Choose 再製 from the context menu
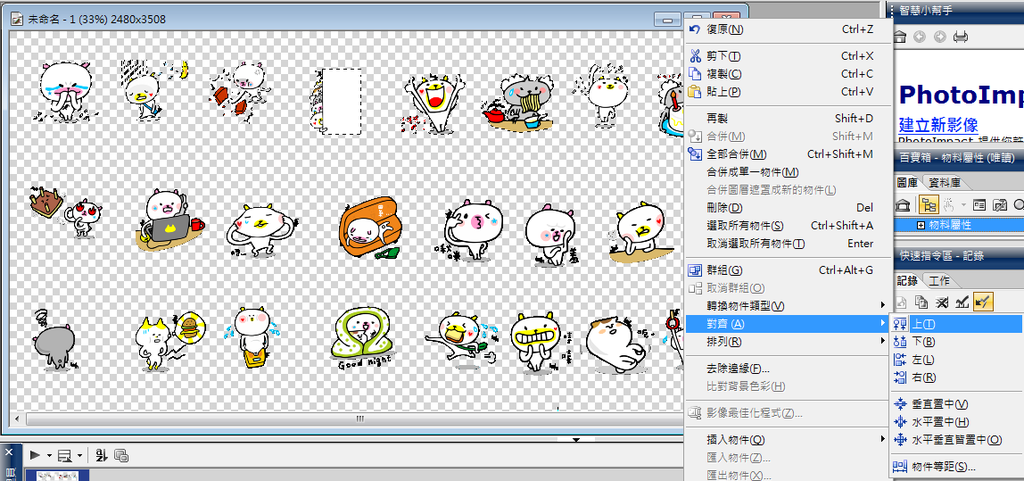This screenshot has width=1024, height=481. 788,118
